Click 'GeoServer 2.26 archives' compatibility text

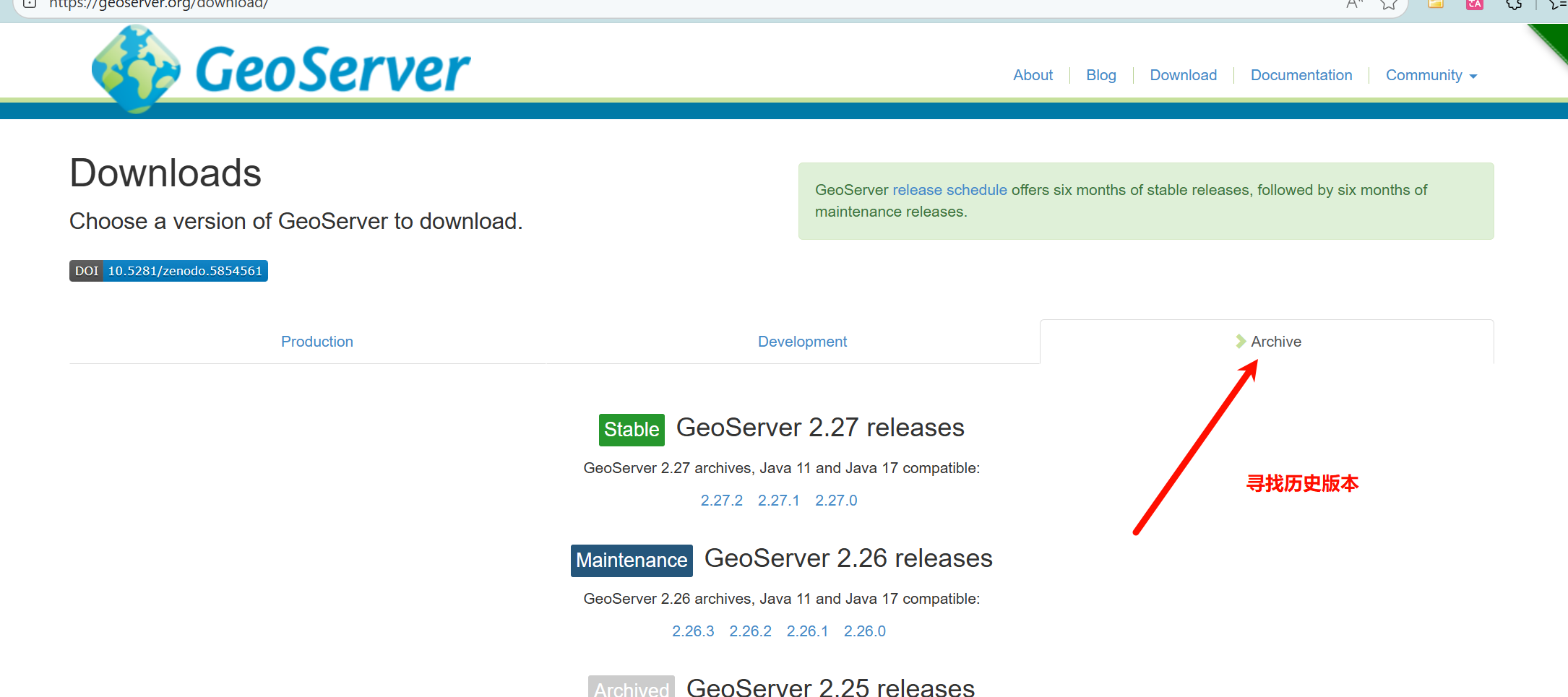pyautogui.click(x=782, y=599)
